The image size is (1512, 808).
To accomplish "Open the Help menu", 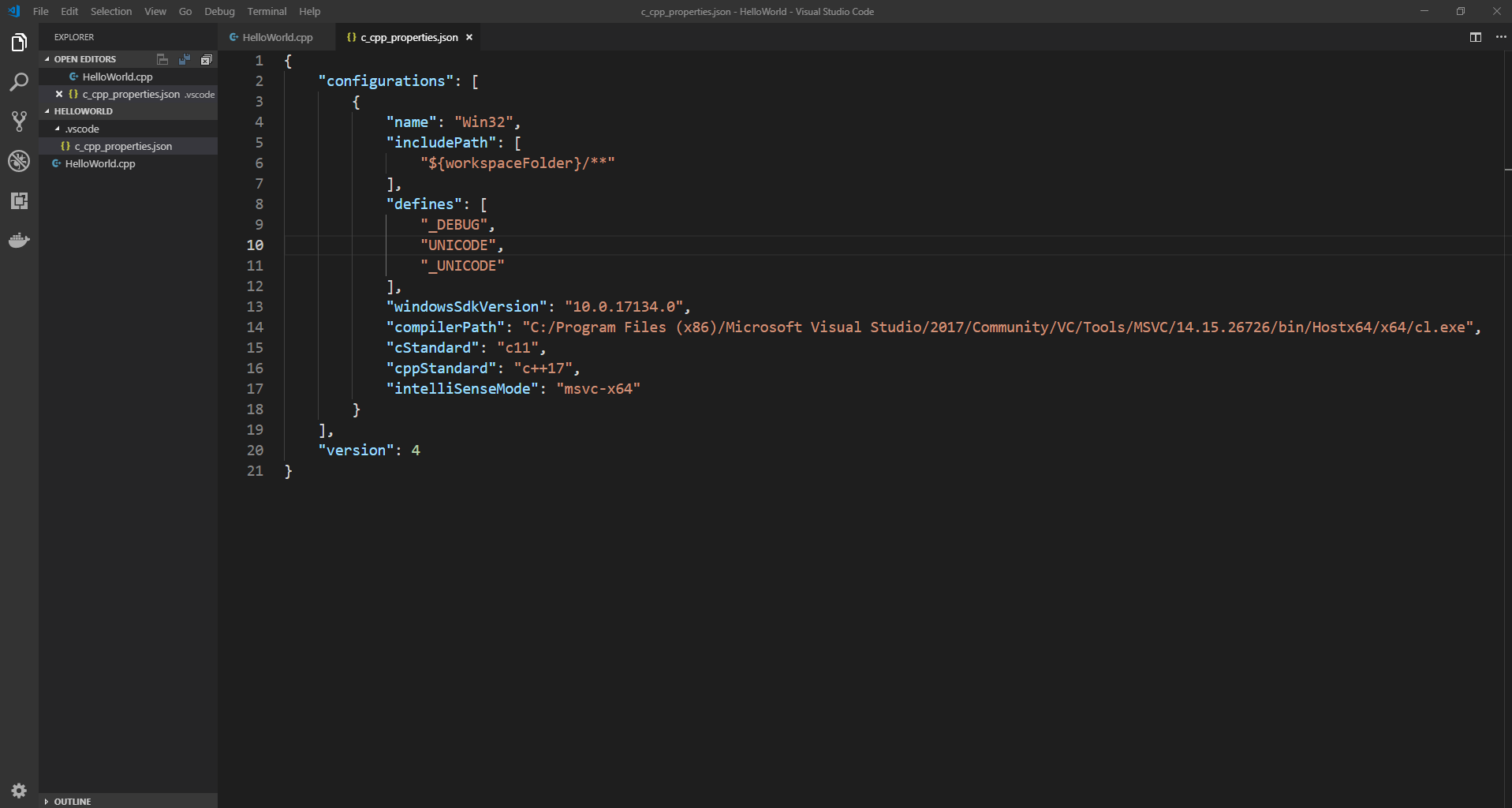I will click(x=310, y=11).
